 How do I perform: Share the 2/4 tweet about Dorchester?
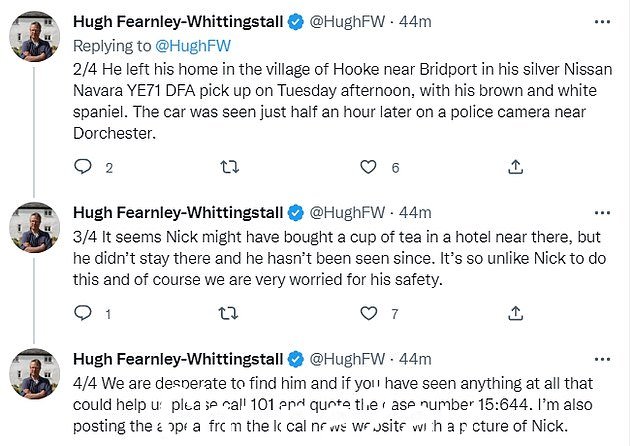pyautogui.click(x=516, y=167)
